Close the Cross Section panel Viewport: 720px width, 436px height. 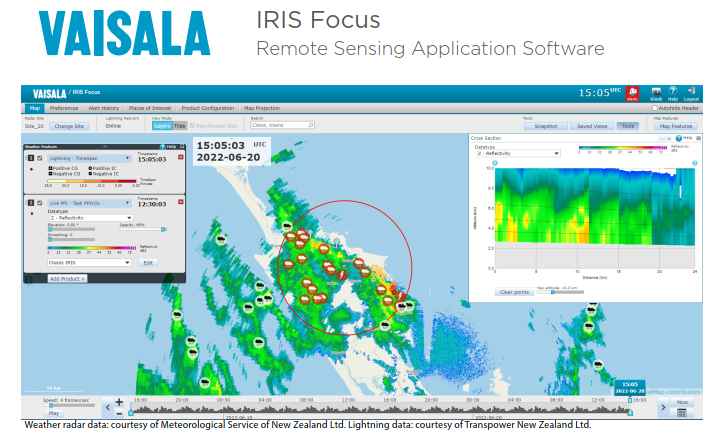click(x=698, y=138)
